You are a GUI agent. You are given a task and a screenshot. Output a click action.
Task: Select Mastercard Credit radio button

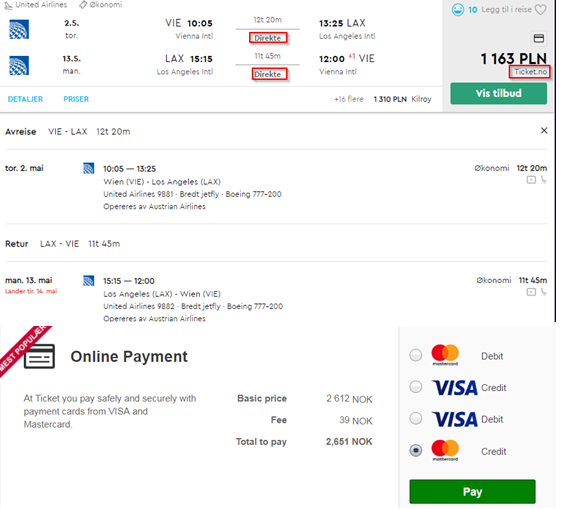416,451
